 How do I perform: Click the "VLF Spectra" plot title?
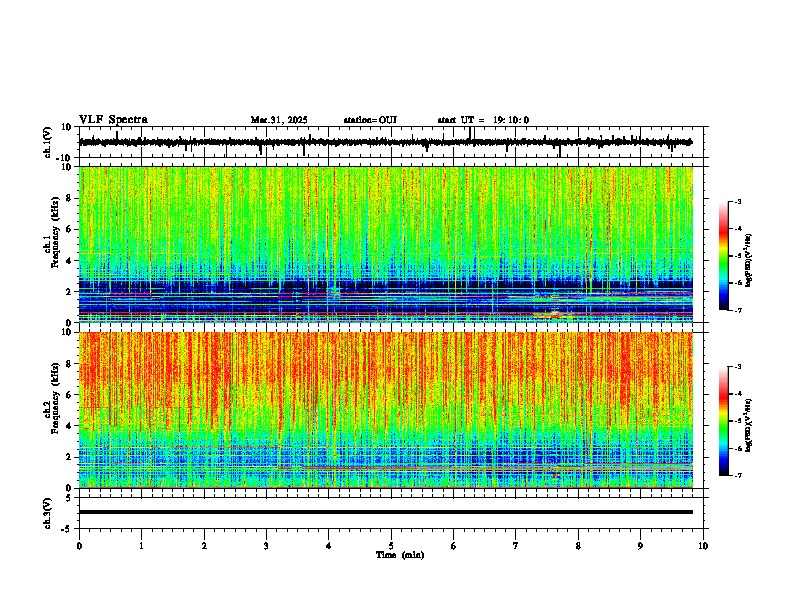tap(113, 120)
